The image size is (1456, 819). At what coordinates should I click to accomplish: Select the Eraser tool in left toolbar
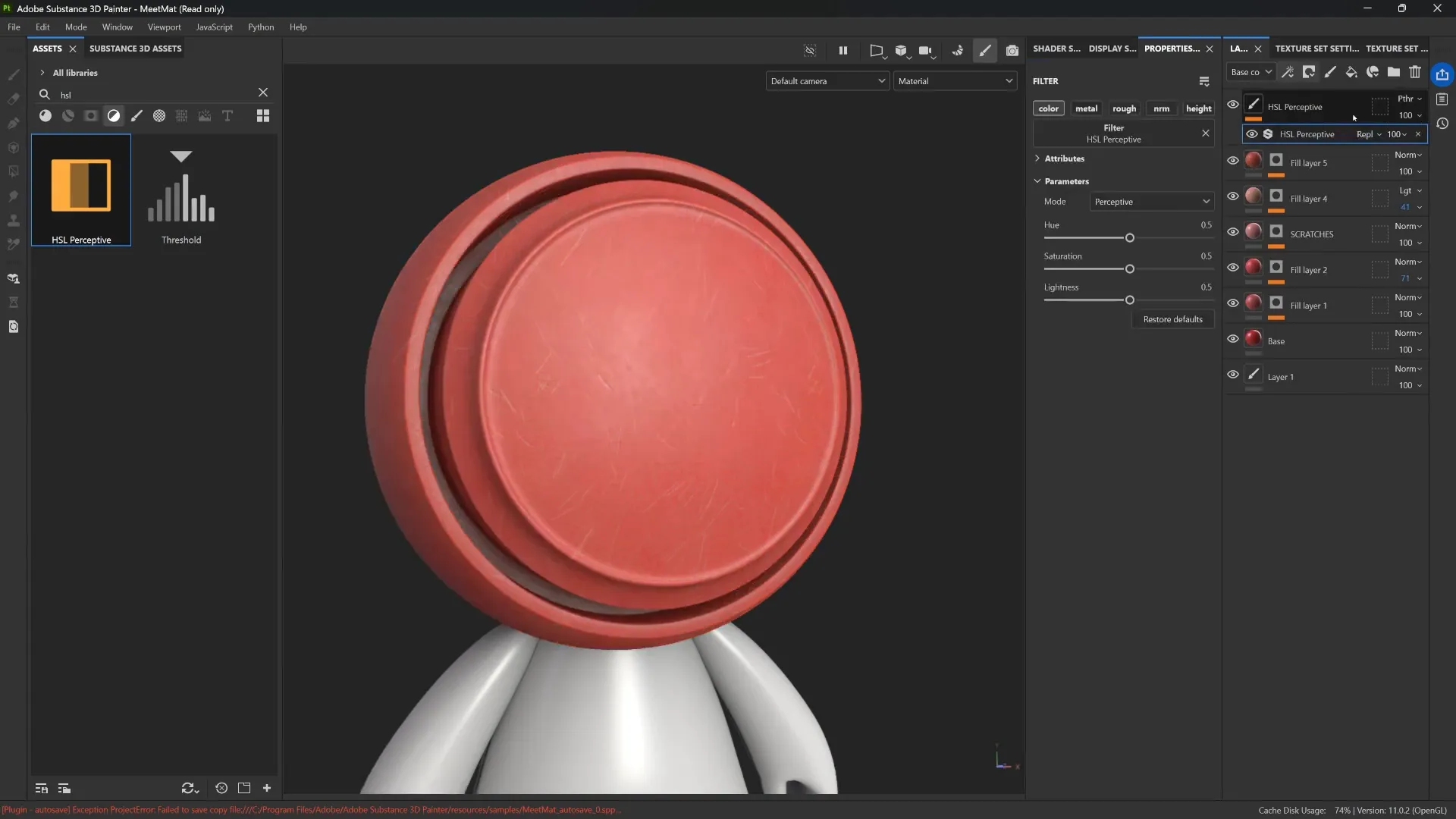[14, 99]
